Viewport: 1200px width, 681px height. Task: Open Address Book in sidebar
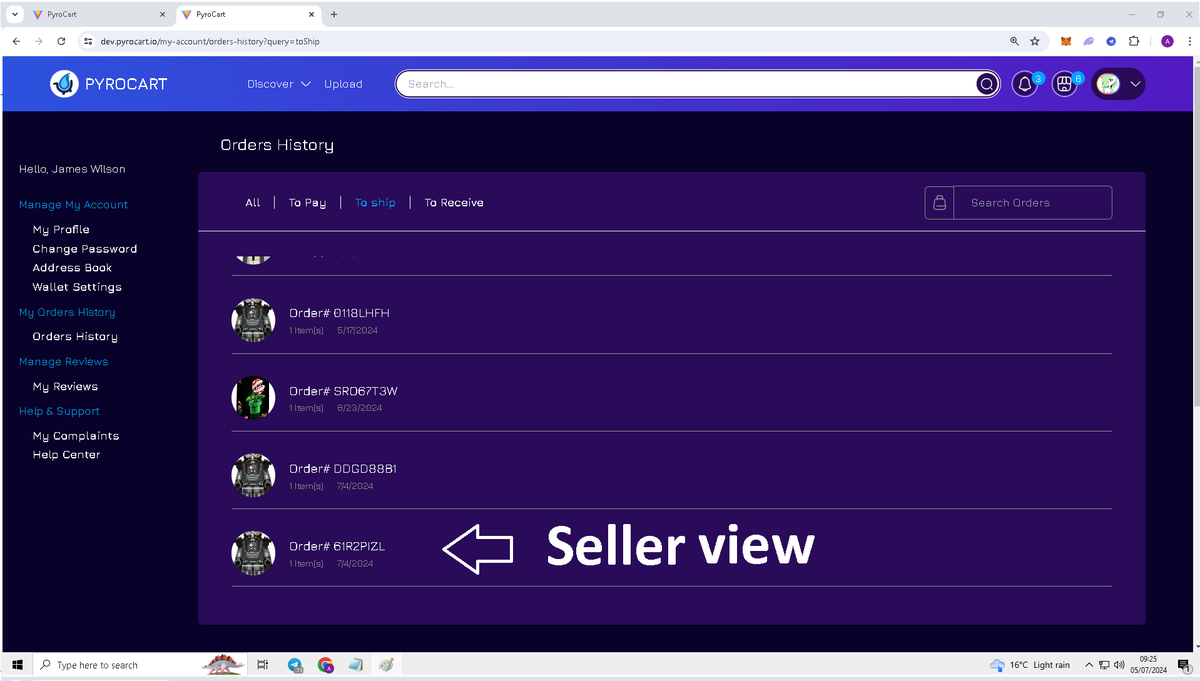72,267
